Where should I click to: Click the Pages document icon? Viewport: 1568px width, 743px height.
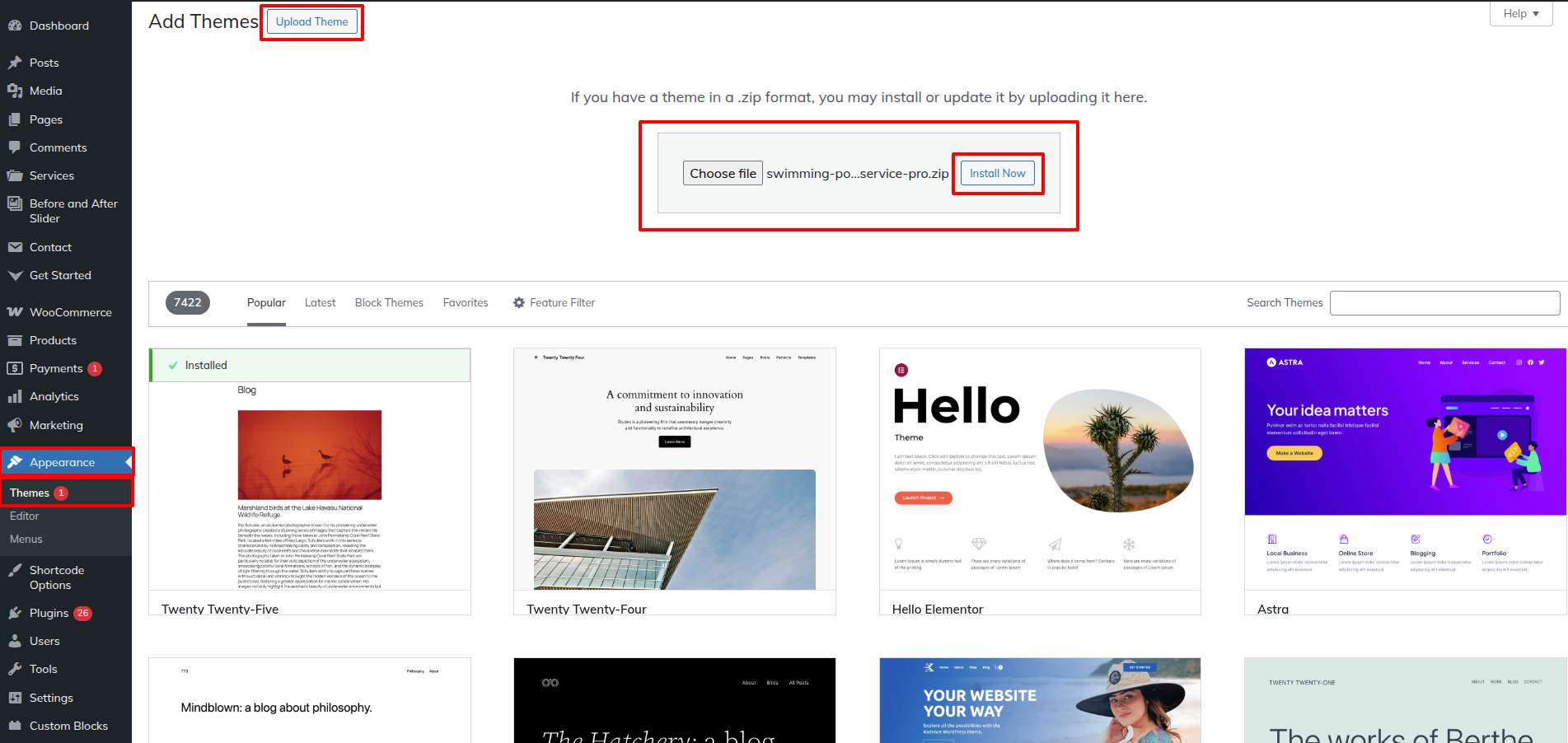[15, 119]
